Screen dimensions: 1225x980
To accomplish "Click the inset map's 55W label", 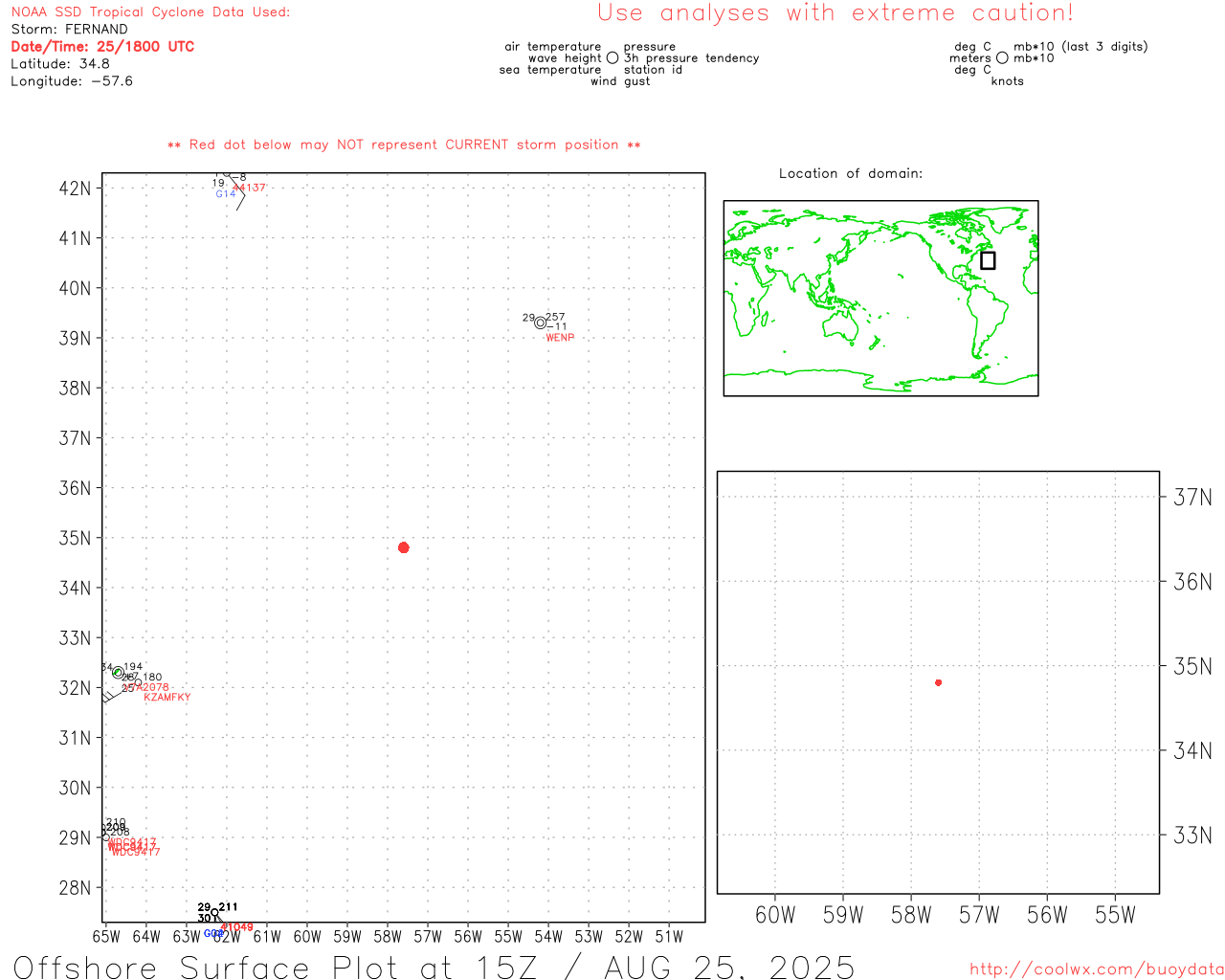I will [x=1115, y=915].
